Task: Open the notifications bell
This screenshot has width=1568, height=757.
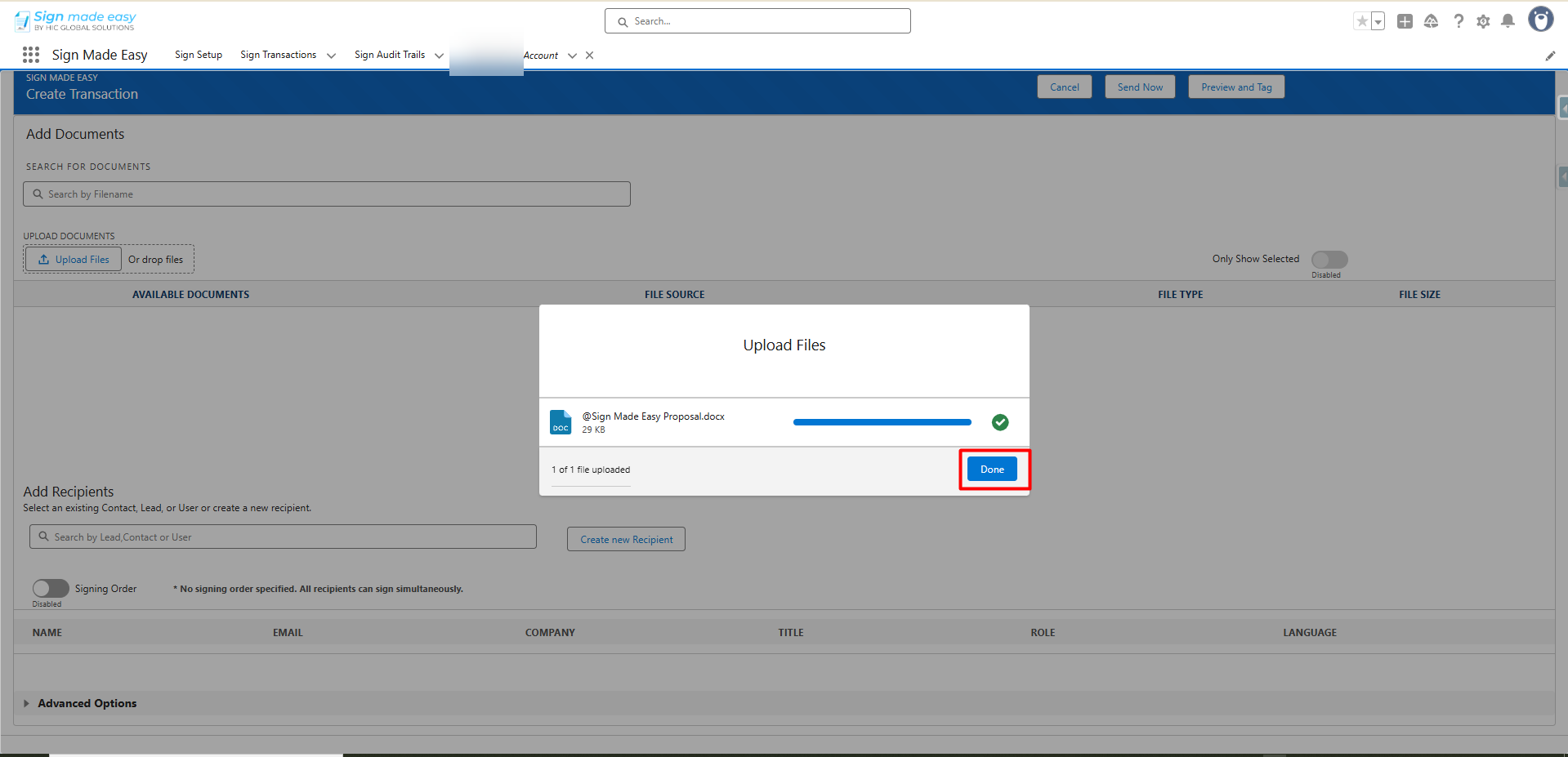Action: point(1508,21)
